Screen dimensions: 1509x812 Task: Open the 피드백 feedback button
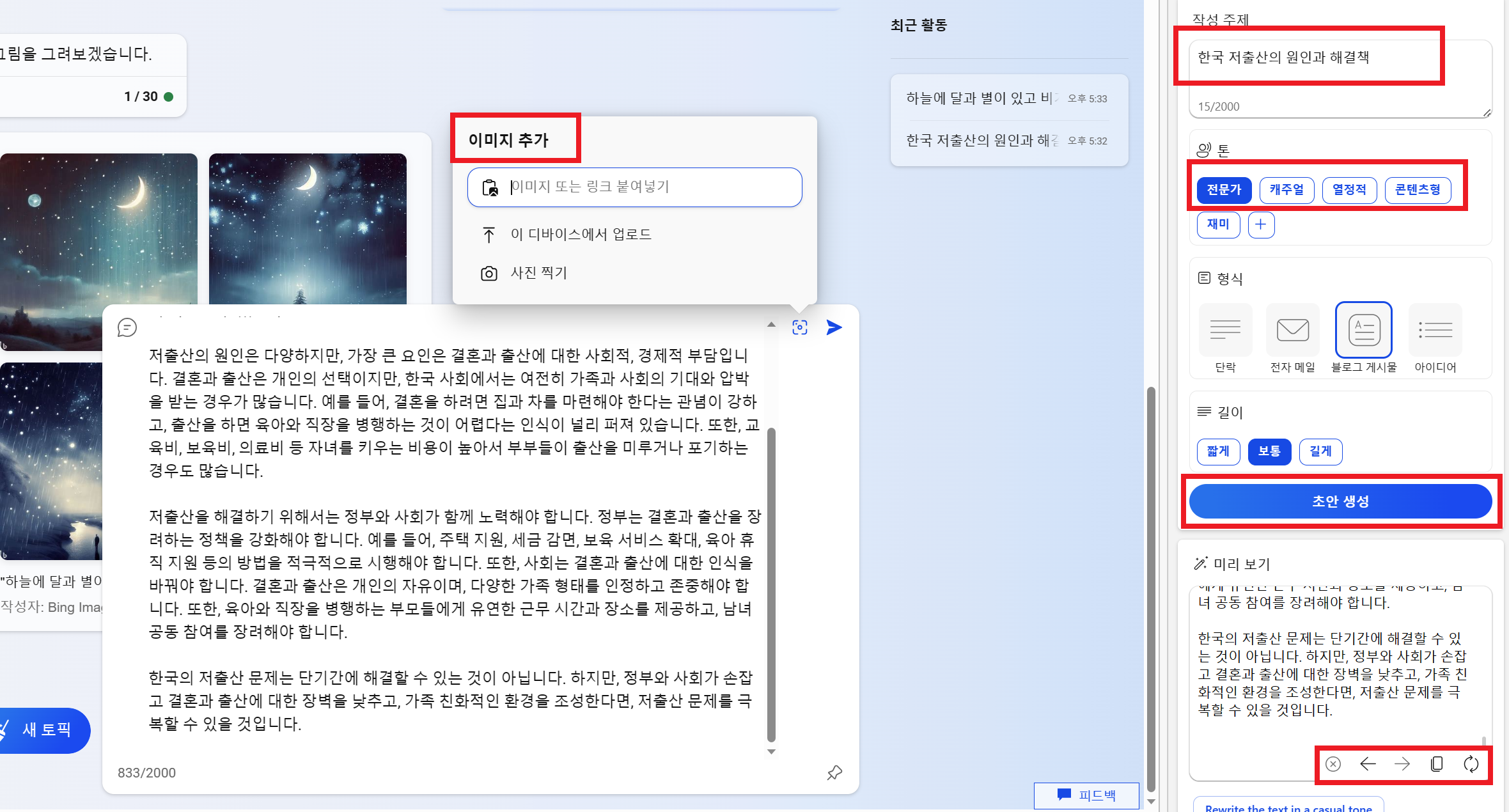1086,795
